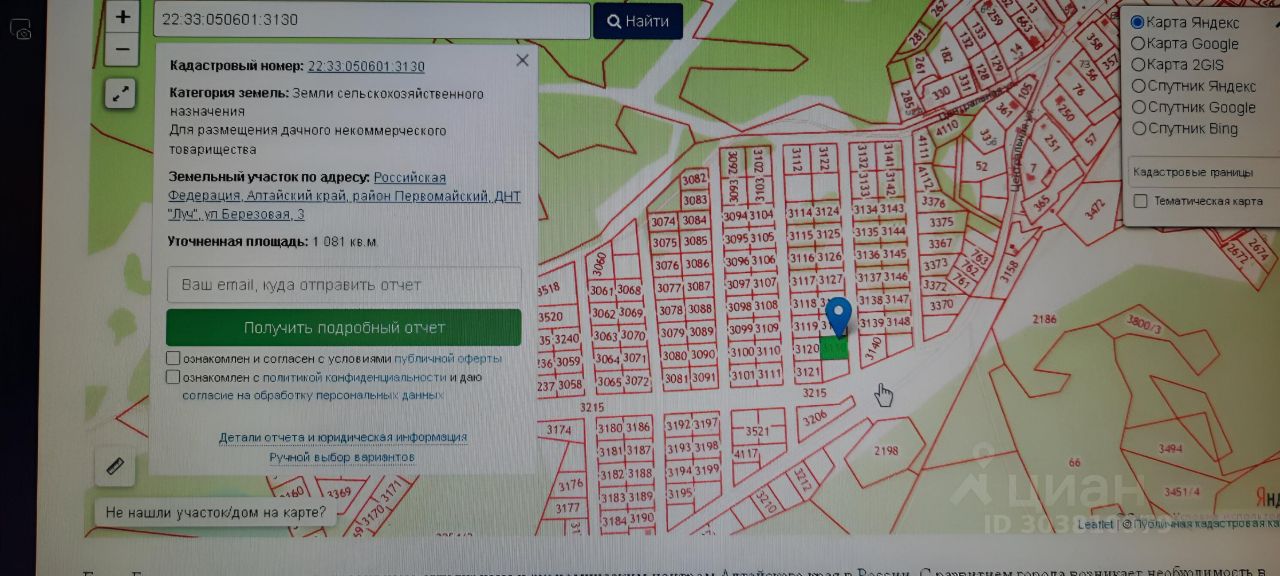This screenshot has height=576, width=1280.
Task: Click the magnifier Найти search button
Action: [x=638, y=21]
